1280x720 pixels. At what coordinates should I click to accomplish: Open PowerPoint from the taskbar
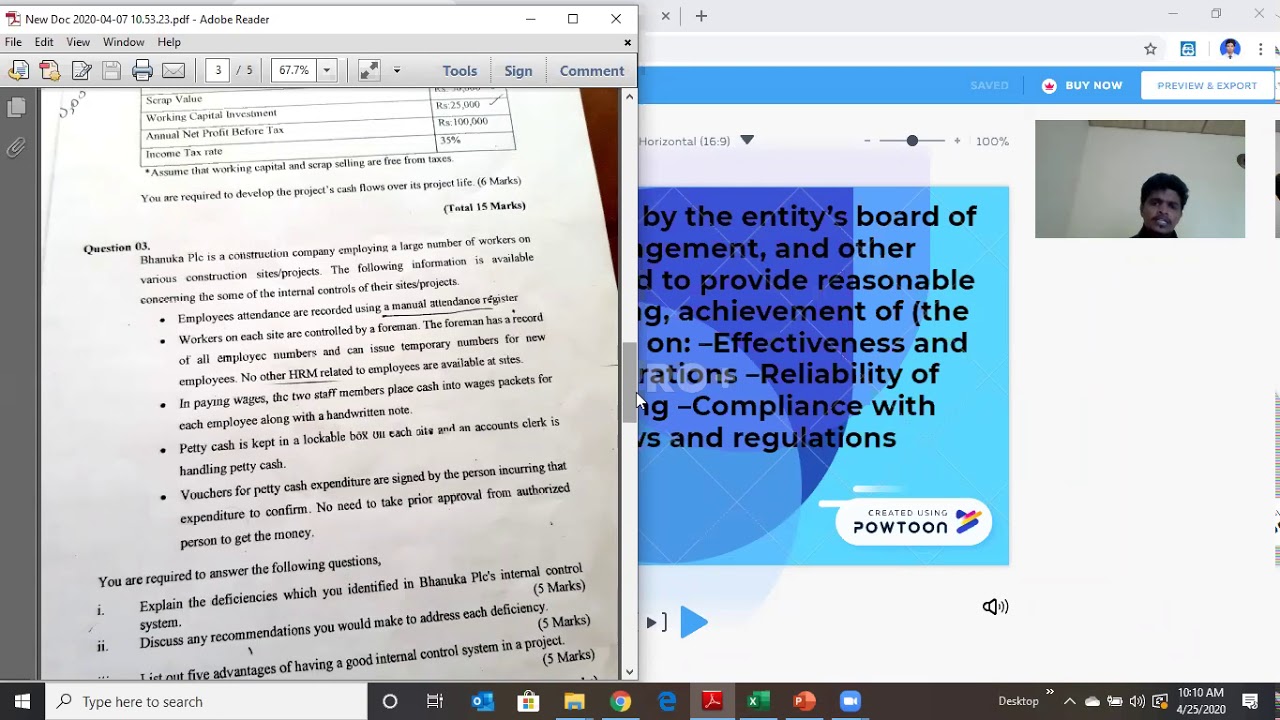(x=805, y=701)
